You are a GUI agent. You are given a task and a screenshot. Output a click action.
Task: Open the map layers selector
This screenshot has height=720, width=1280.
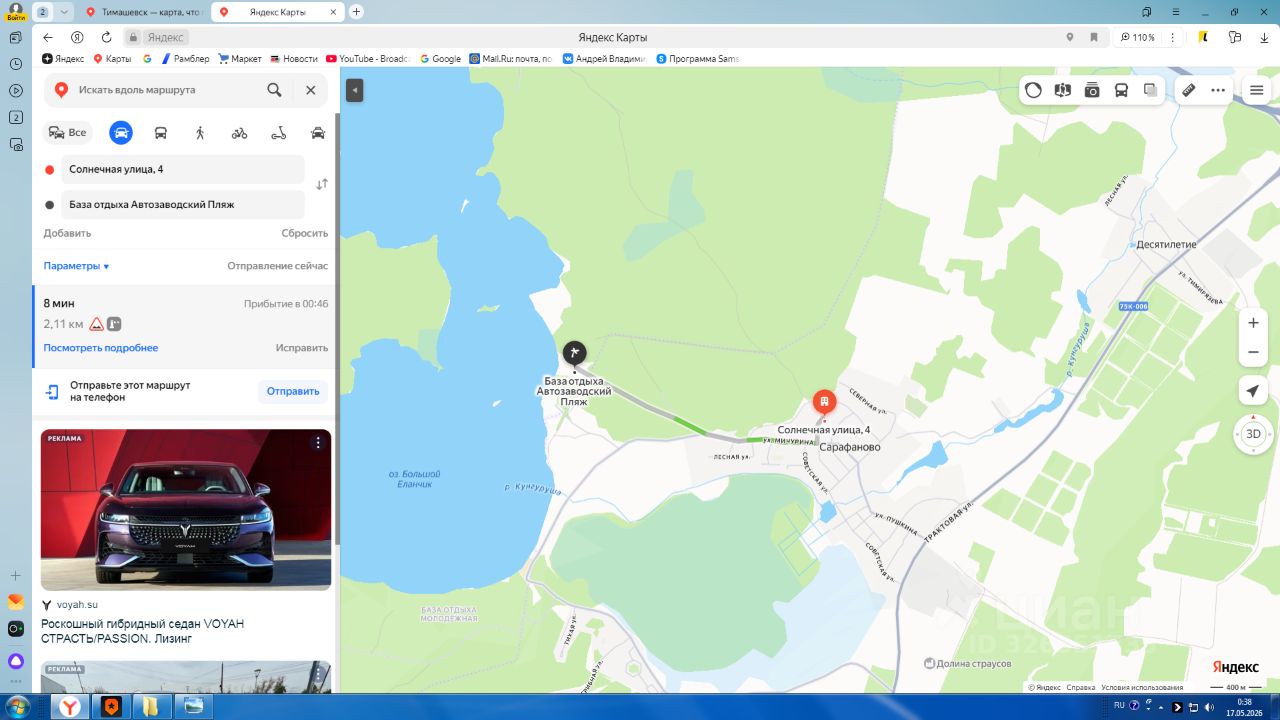coord(1150,90)
